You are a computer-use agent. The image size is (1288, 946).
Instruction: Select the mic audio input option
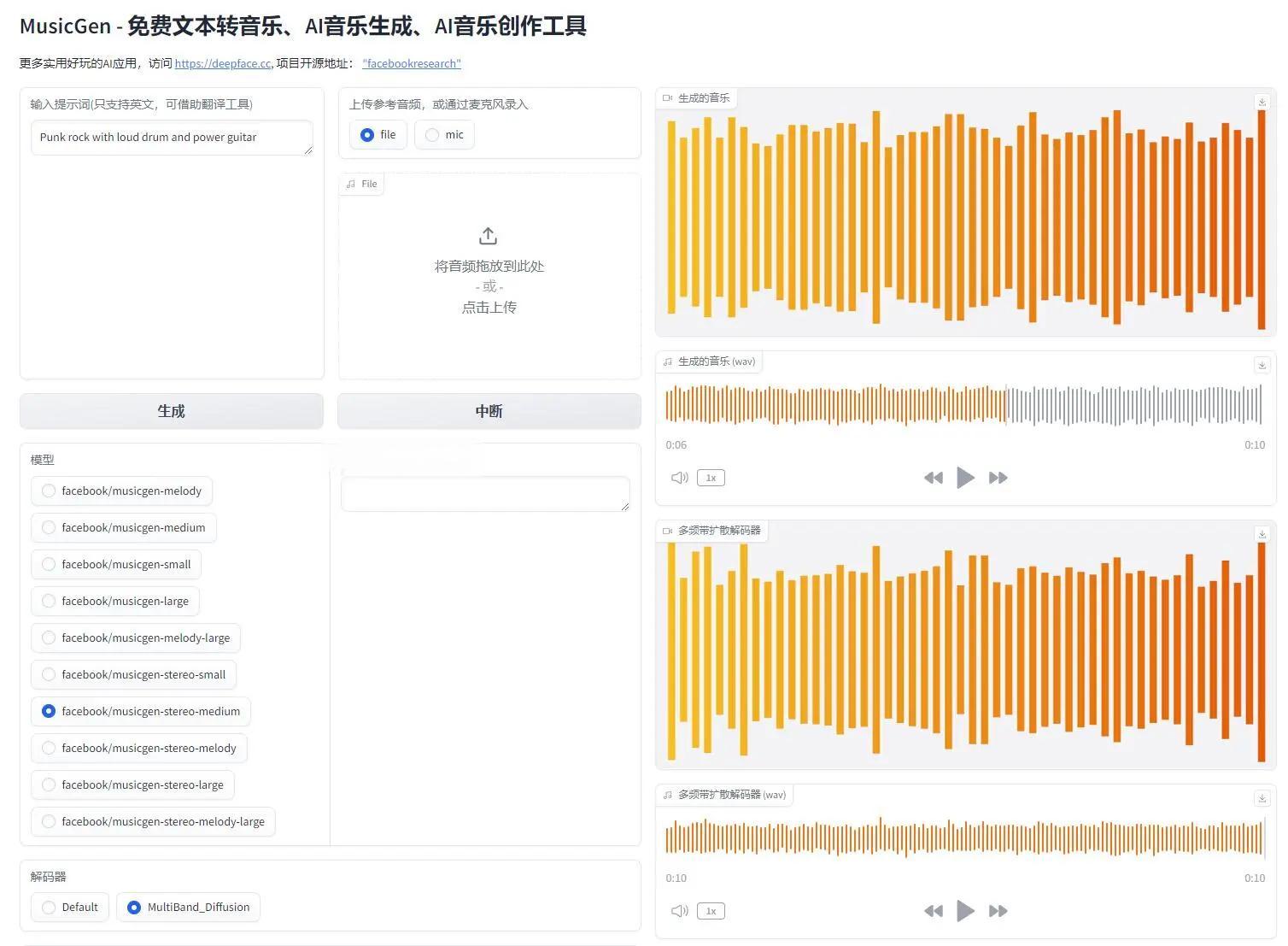point(444,135)
